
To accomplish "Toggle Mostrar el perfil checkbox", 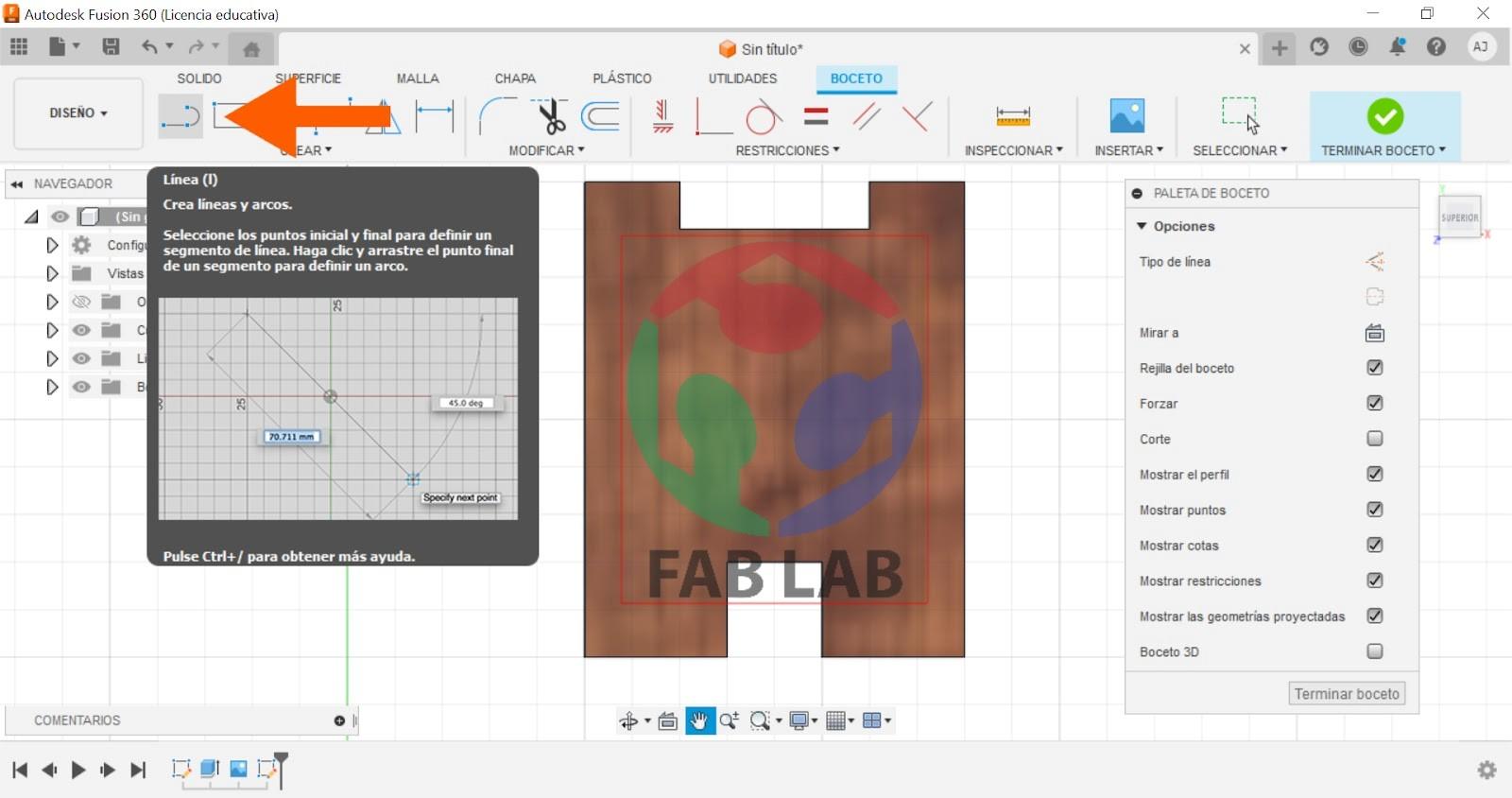I will coord(1375,474).
